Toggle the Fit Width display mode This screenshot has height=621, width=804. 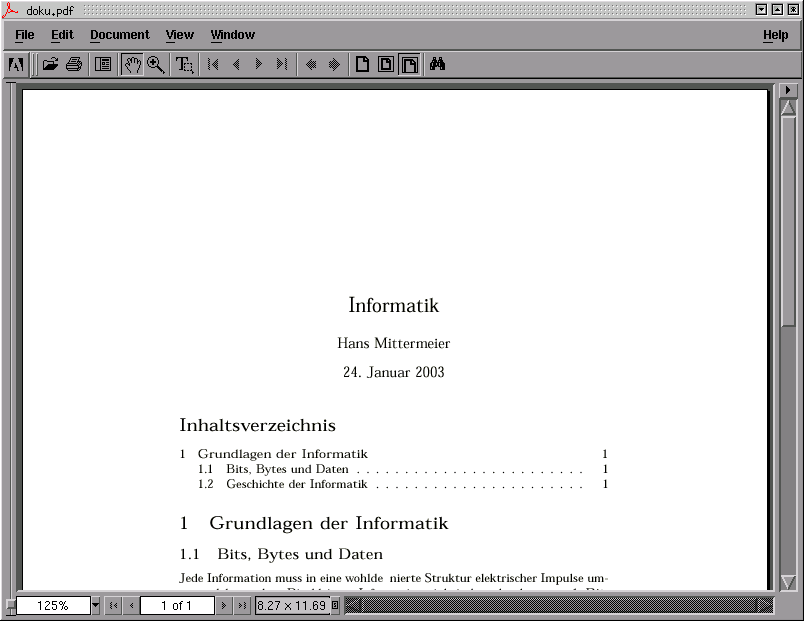pos(409,64)
